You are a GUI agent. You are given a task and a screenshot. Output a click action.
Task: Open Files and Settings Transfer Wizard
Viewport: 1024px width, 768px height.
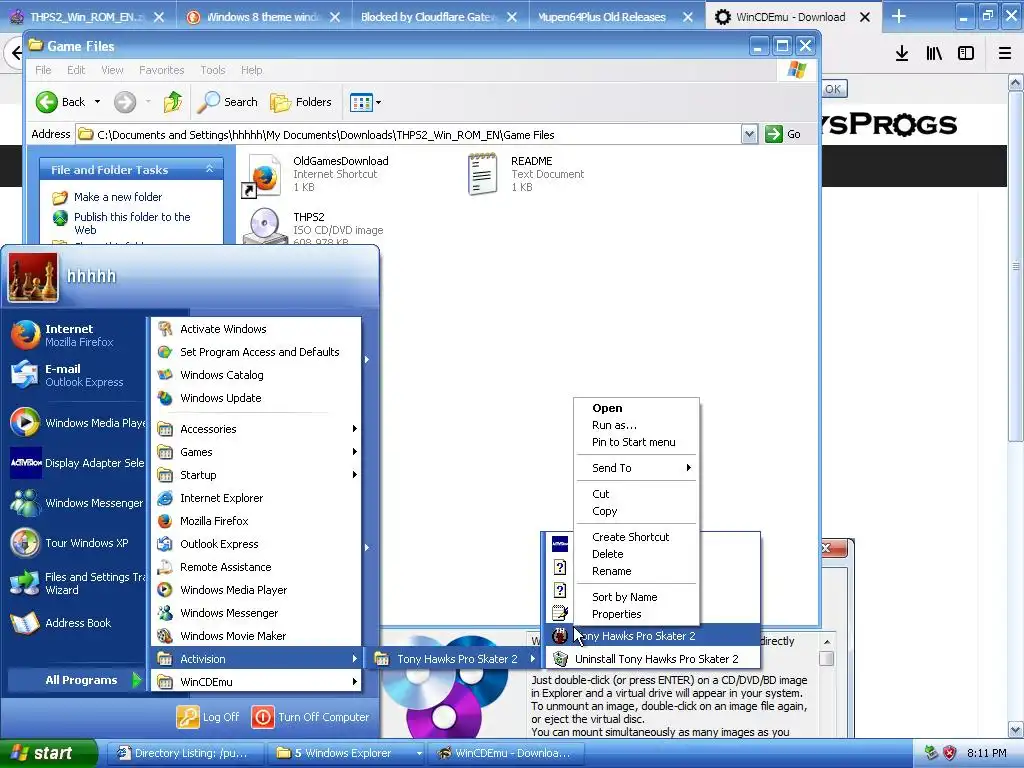(76, 583)
